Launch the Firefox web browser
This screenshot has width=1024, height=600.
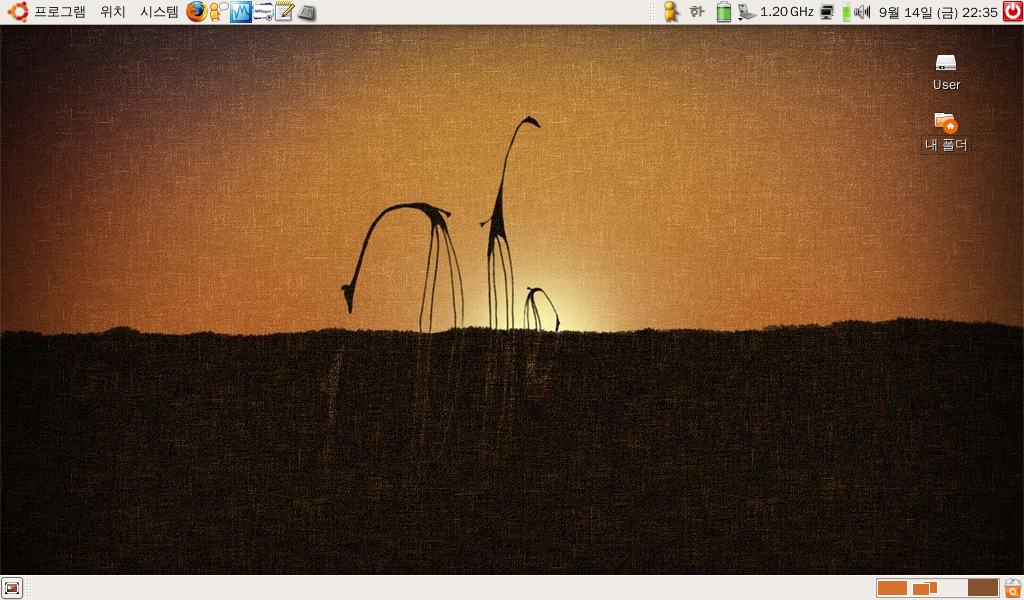pyautogui.click(x=196, y=12)
